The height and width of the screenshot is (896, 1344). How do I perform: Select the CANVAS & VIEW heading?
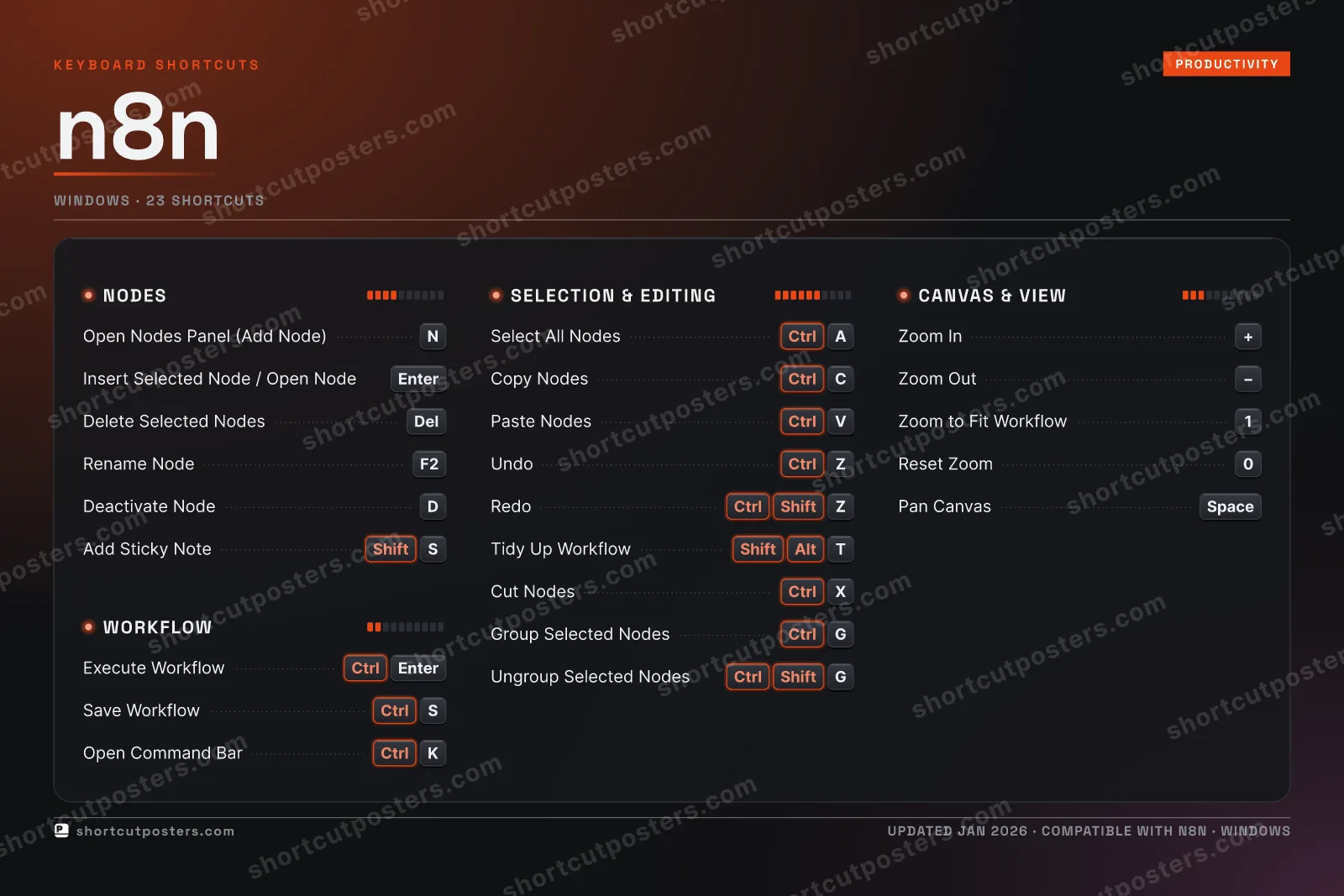coord(992,296)
